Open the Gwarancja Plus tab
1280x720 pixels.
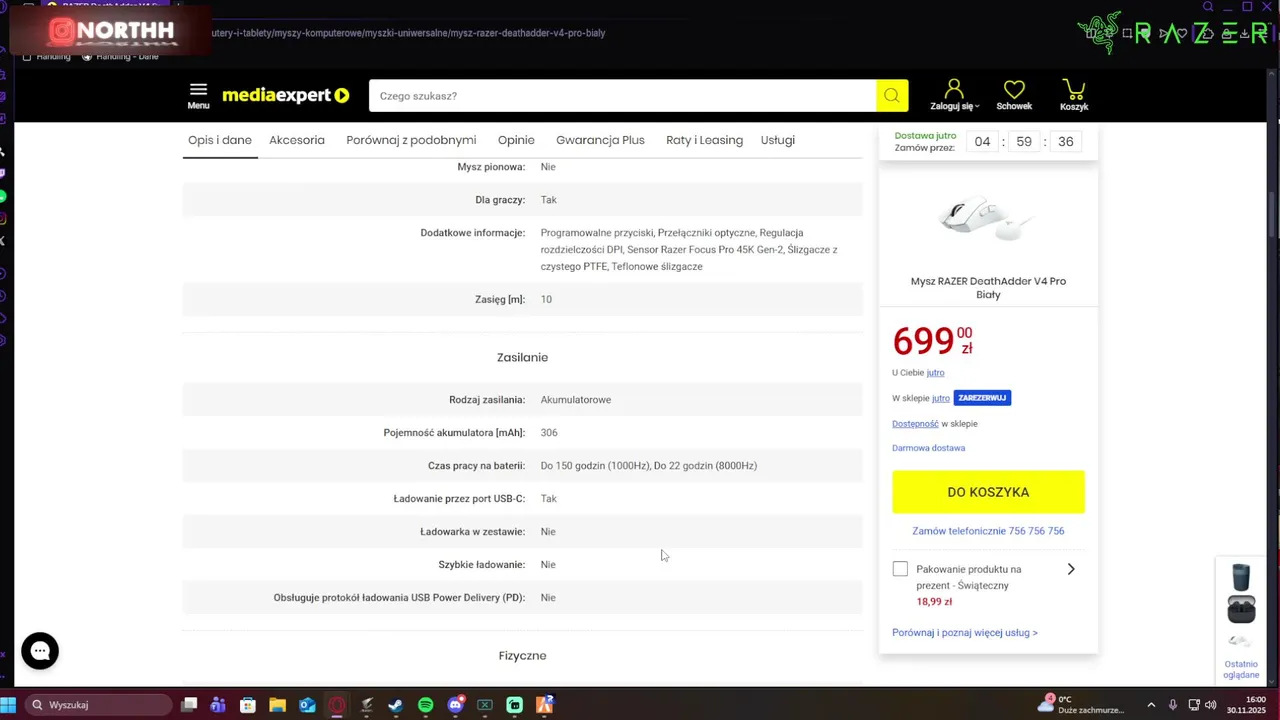click(600, 140)
